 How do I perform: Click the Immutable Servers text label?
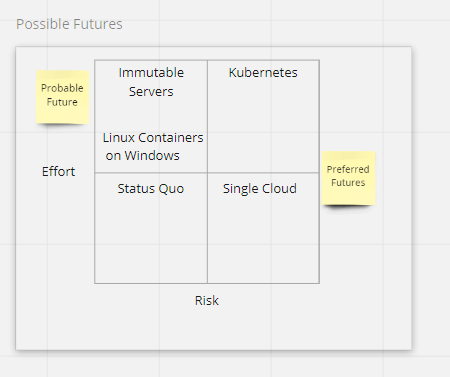[x=151, y=82]
